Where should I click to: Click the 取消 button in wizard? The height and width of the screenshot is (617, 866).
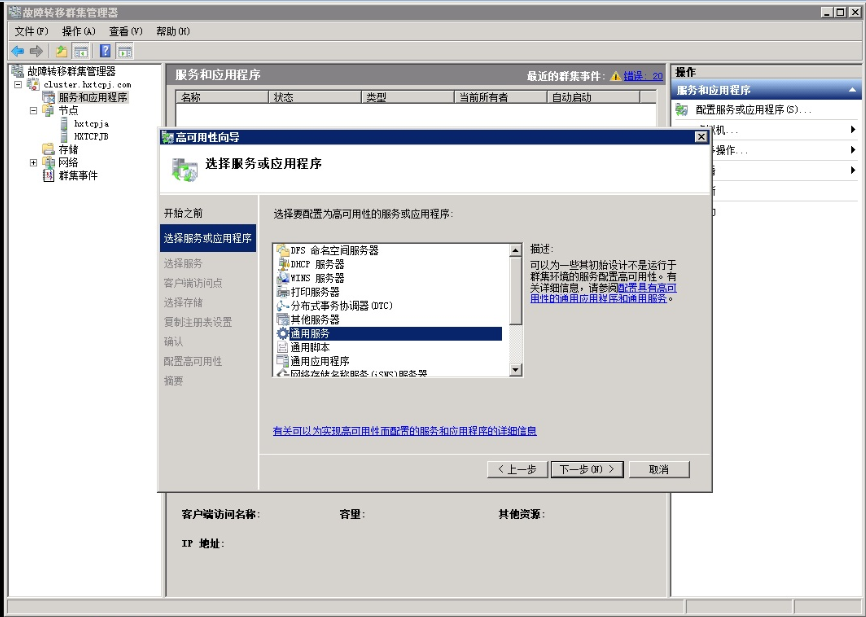coord(659,470)
